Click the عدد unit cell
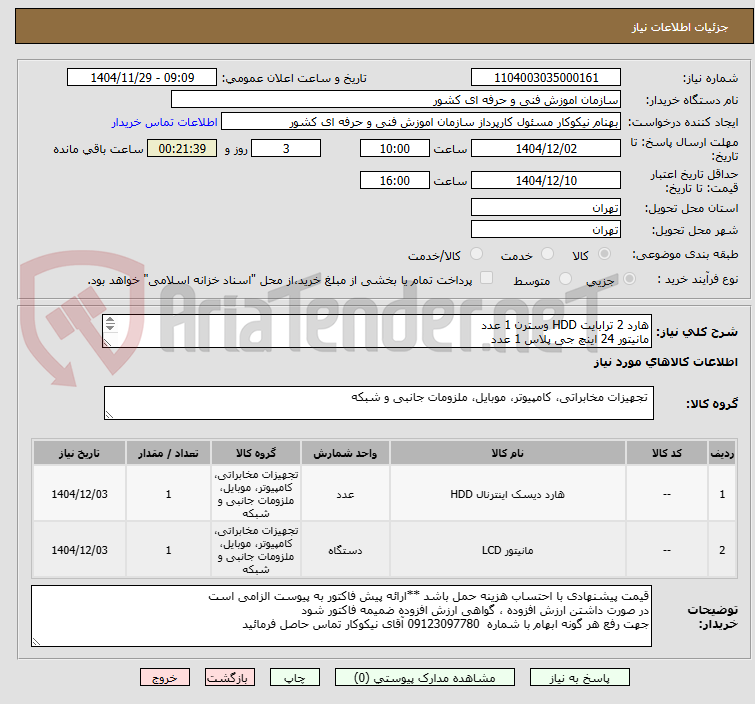The width and height of the screenshot is (755, 704). [345, 494]
